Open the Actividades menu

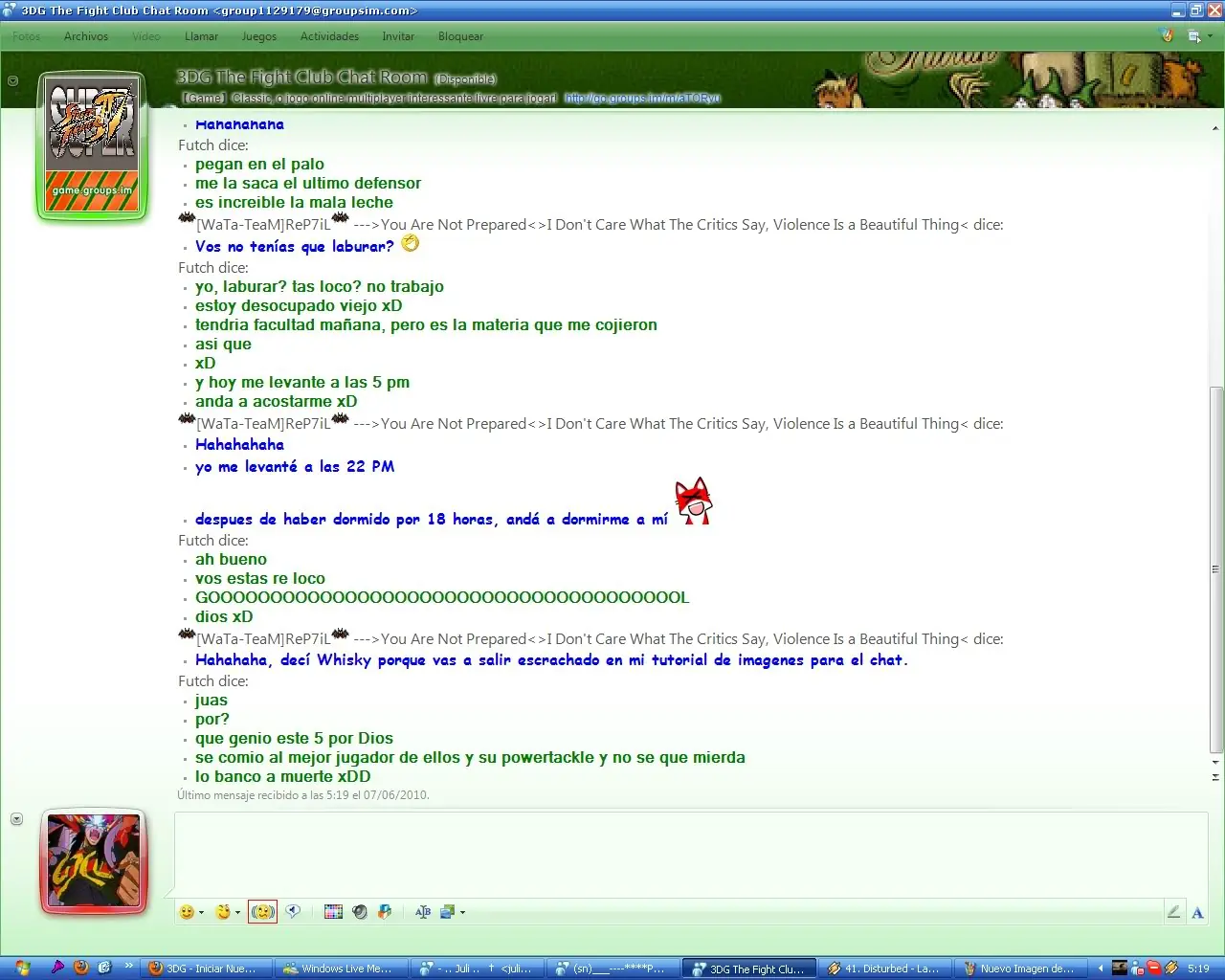tap(329, 36)
